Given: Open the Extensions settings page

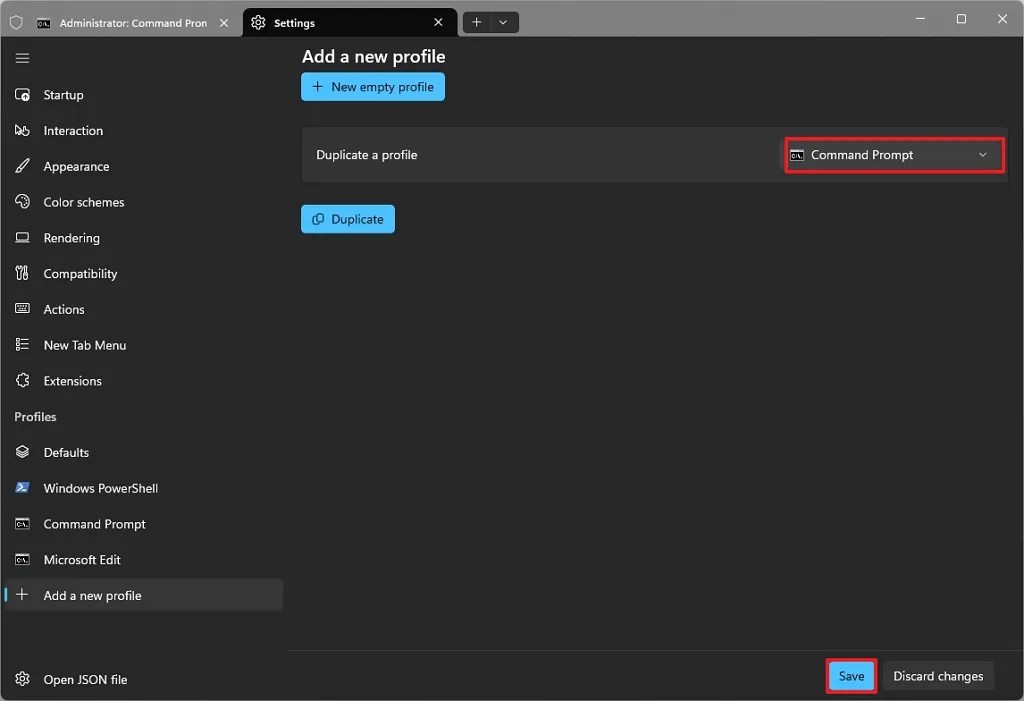Looking at the screenshot, I should tap(72, 381).
